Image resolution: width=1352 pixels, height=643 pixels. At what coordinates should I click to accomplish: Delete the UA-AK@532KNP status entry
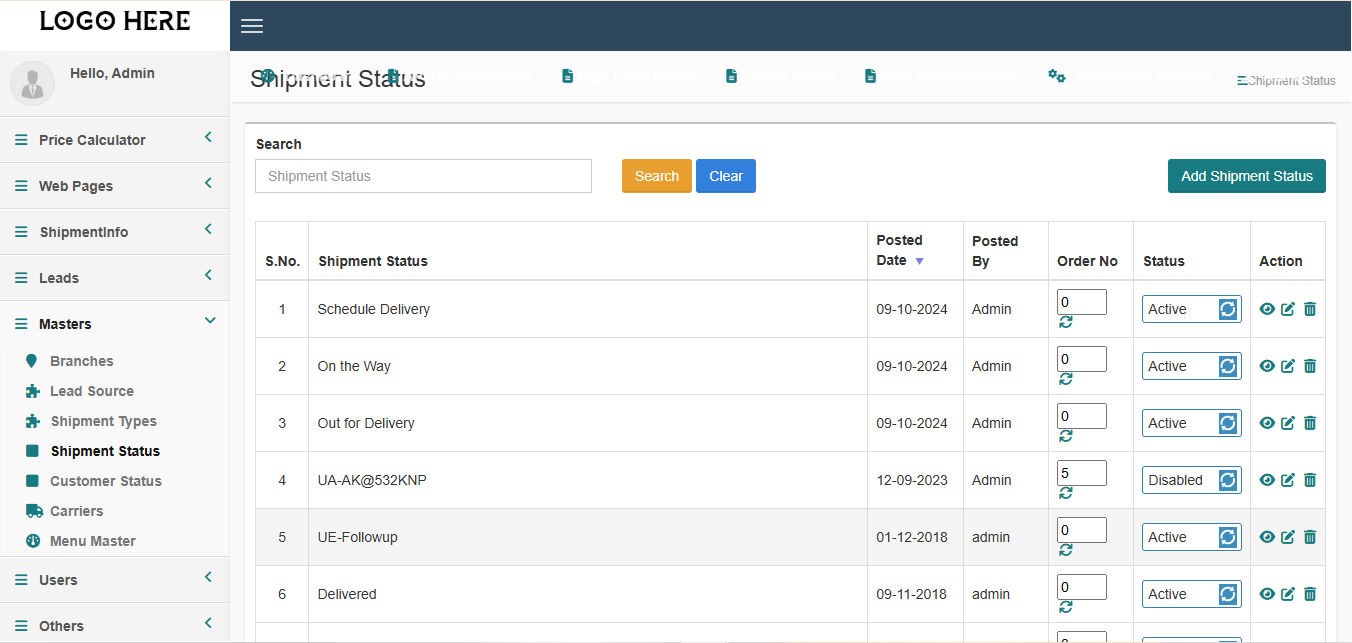pos(1310,480)
